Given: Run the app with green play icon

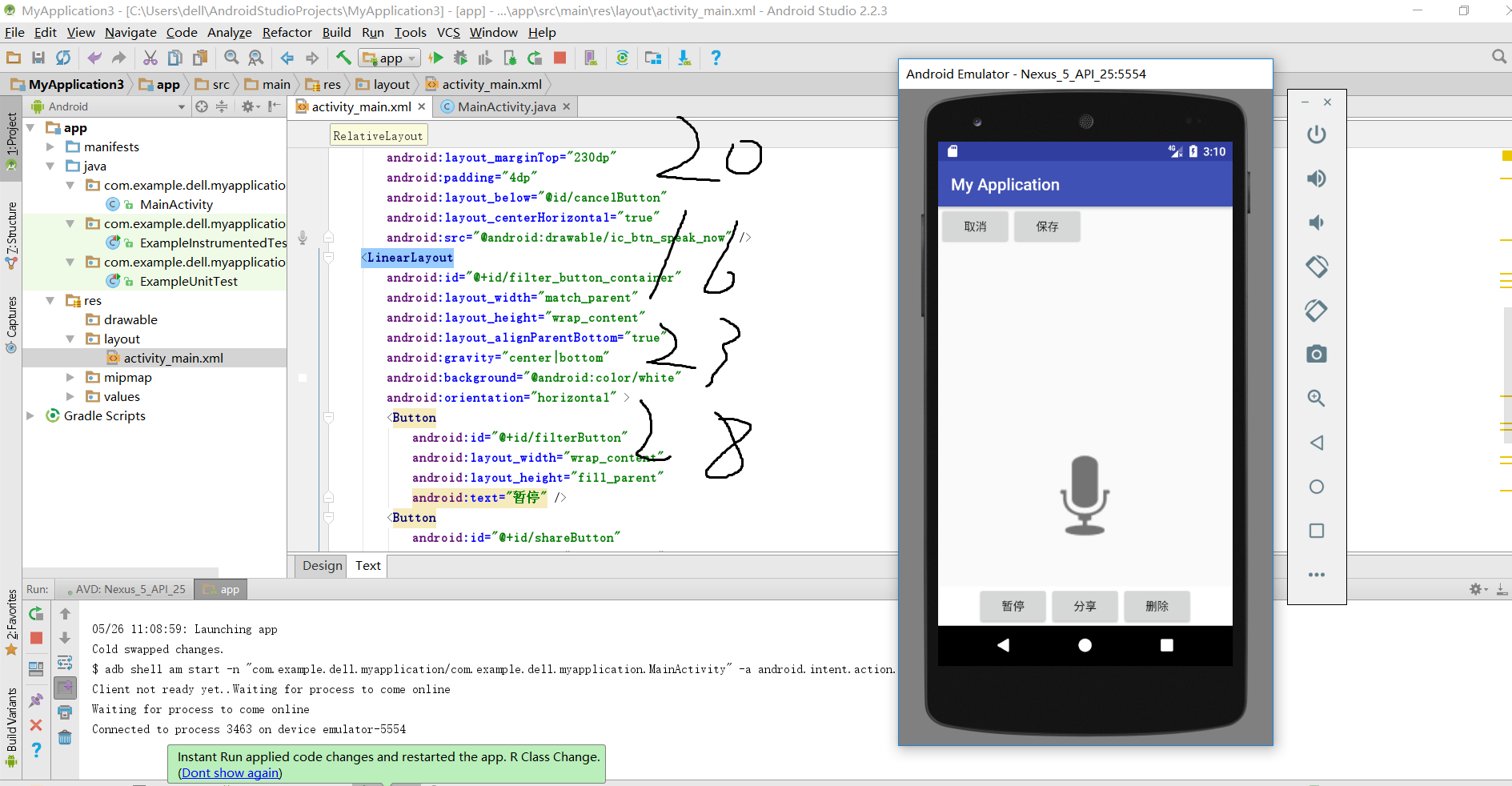Looking at the screenshot, I should (x=436, y=58).
